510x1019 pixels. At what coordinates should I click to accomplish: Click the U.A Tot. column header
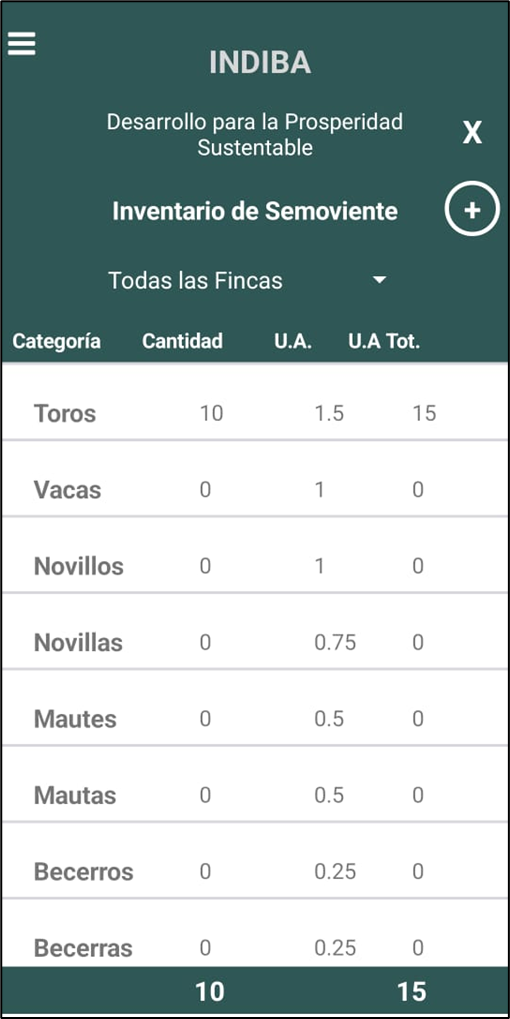click(x=384, y=341)
